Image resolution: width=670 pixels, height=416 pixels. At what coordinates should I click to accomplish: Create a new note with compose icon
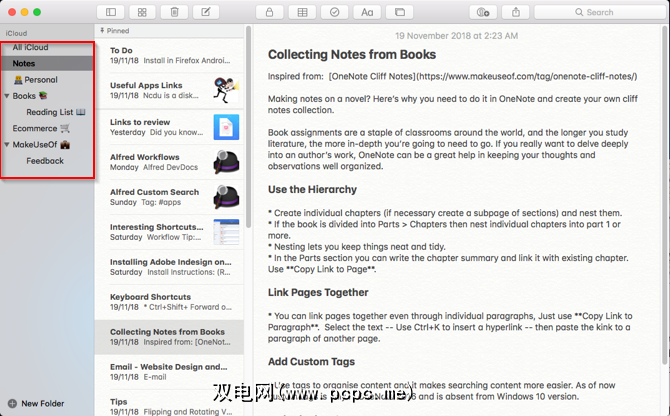tap(206, 12)
